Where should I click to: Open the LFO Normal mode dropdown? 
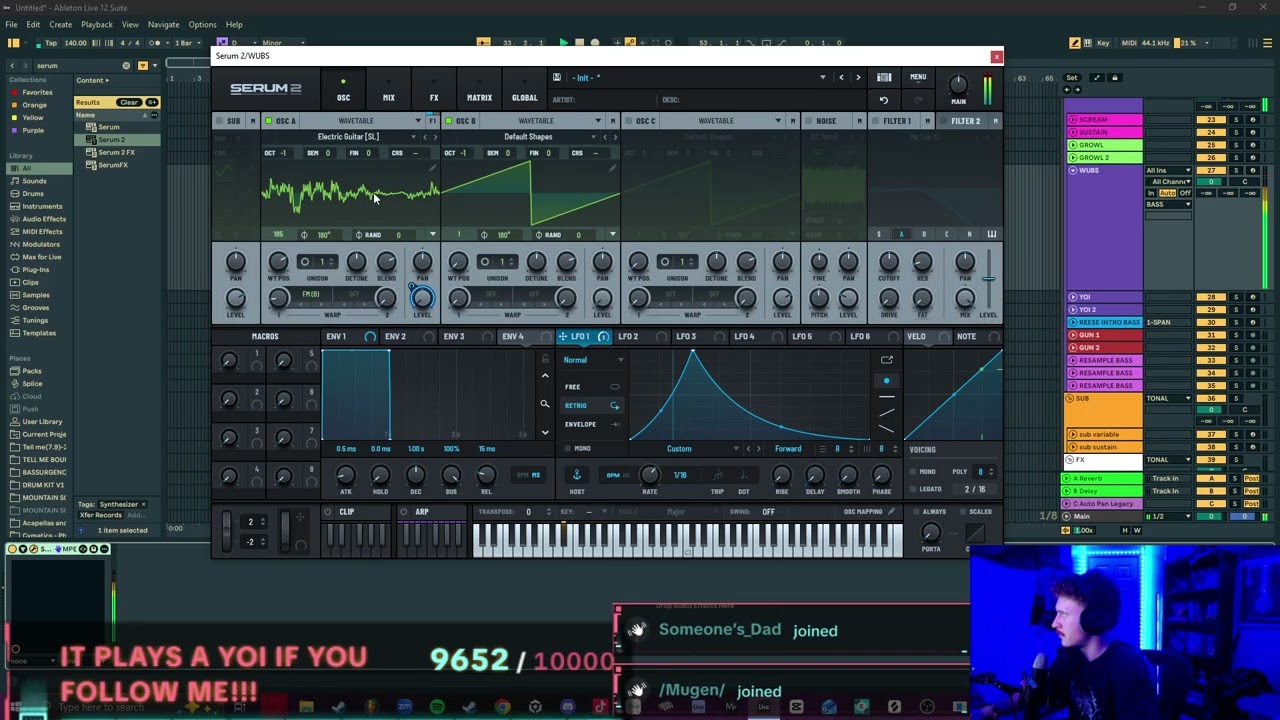[x=593, y=360]
